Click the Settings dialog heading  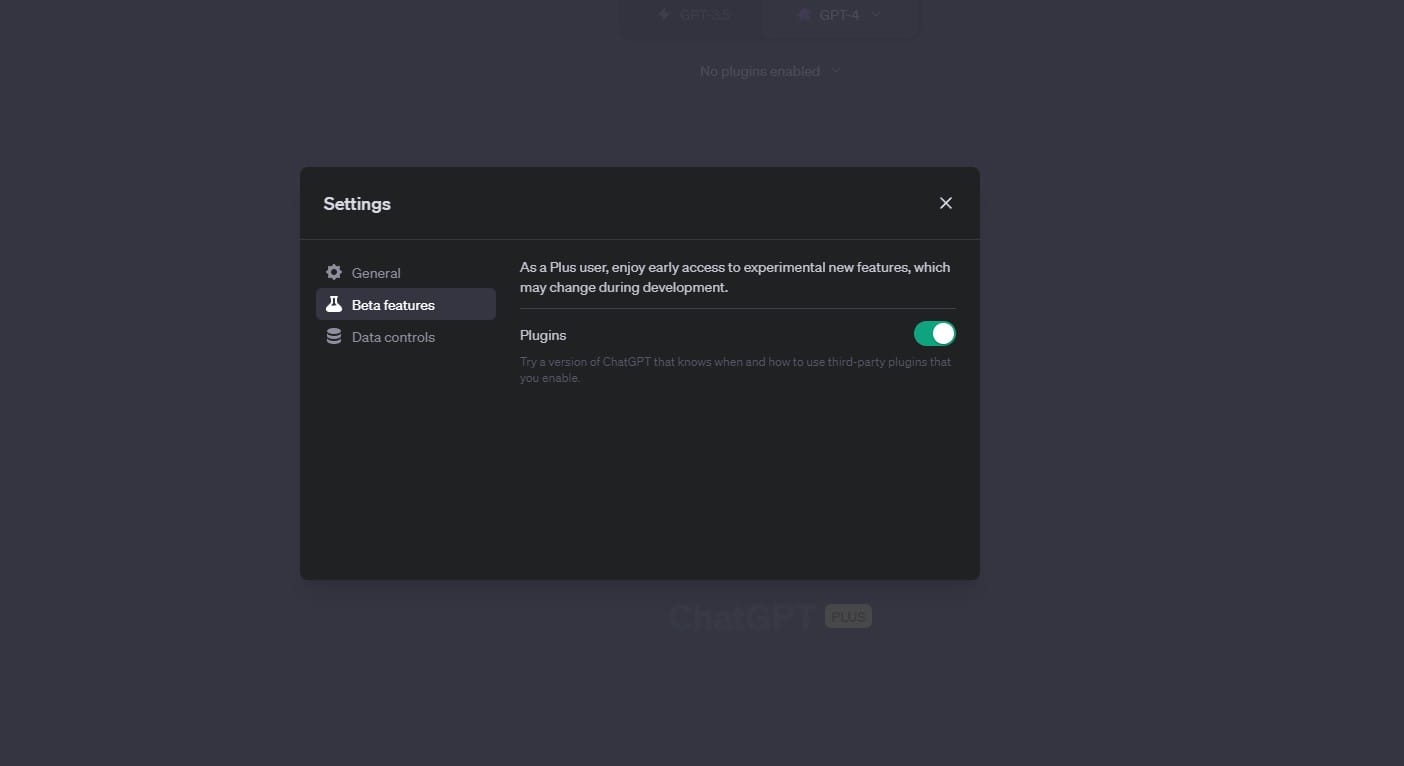click(x=357, y=204)
